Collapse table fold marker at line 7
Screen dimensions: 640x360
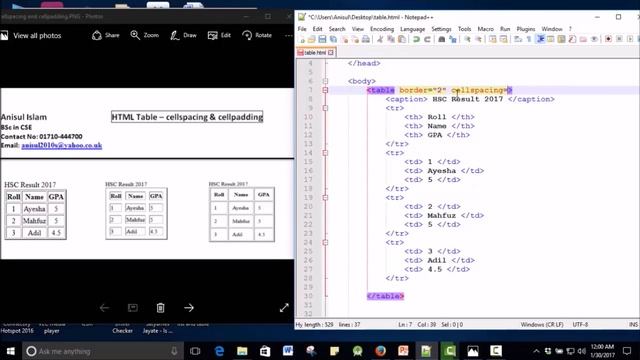pos(325,90)
